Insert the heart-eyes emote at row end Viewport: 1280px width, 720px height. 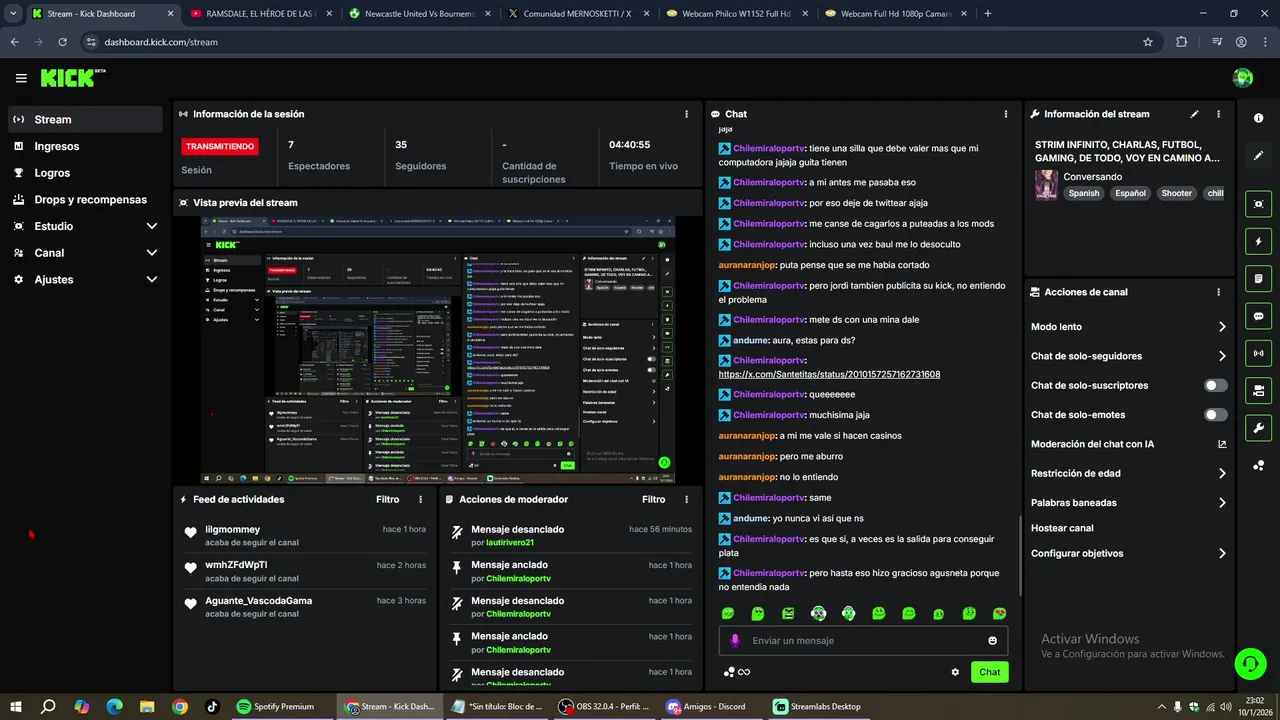999,613
